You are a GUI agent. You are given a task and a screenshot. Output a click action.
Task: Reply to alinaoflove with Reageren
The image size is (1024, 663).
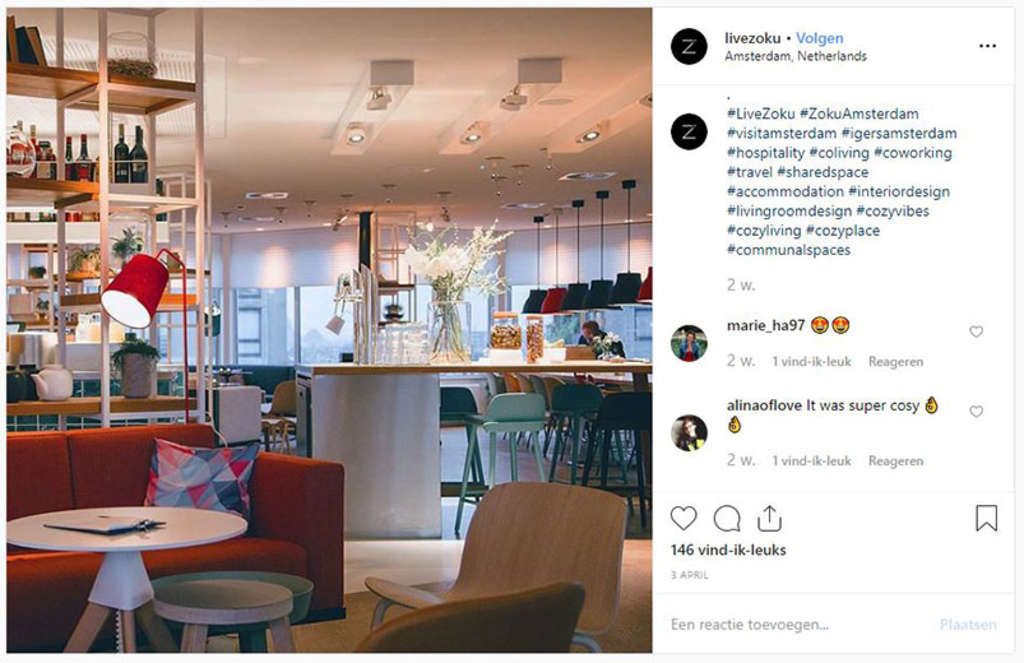[x=895, y=461]
